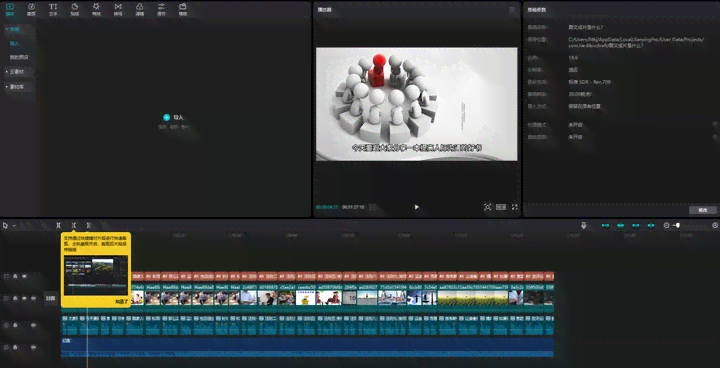Click the Cover button on main track

(51, 299)
